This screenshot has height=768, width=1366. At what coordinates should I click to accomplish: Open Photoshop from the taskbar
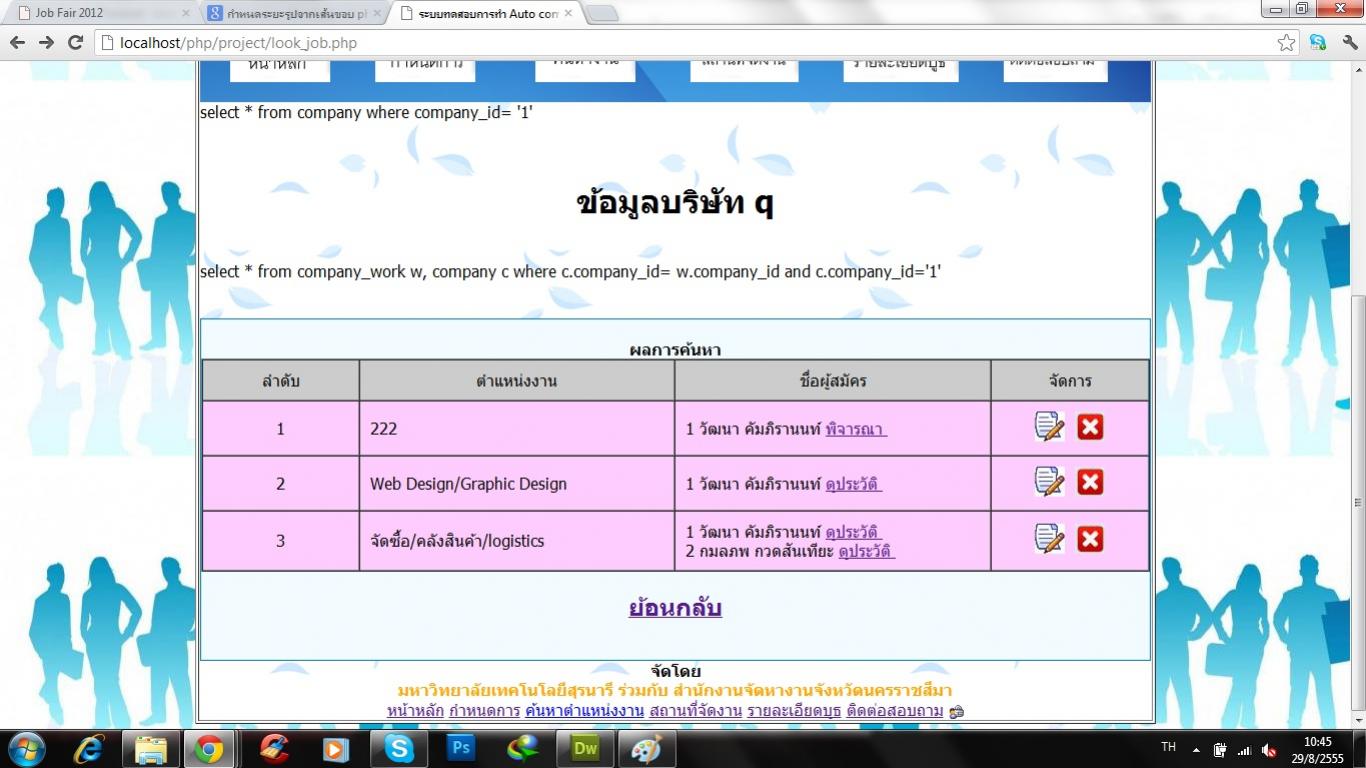(x=461, y=748)
